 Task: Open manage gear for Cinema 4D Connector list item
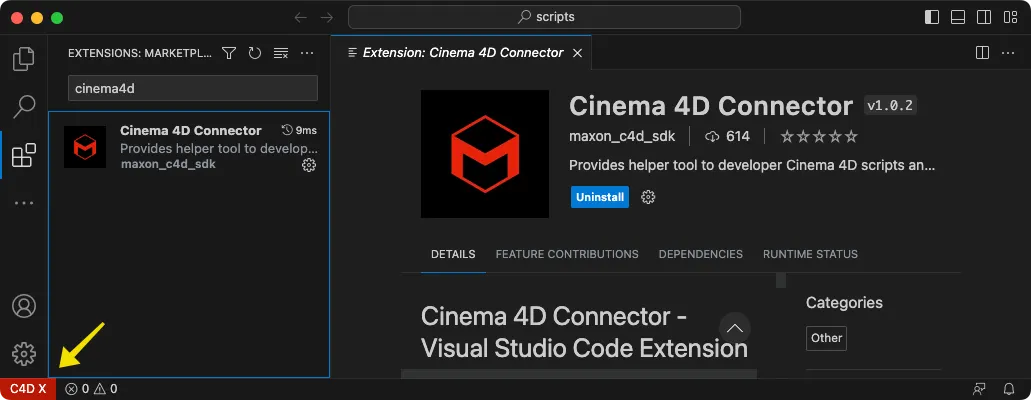point(308,165)
